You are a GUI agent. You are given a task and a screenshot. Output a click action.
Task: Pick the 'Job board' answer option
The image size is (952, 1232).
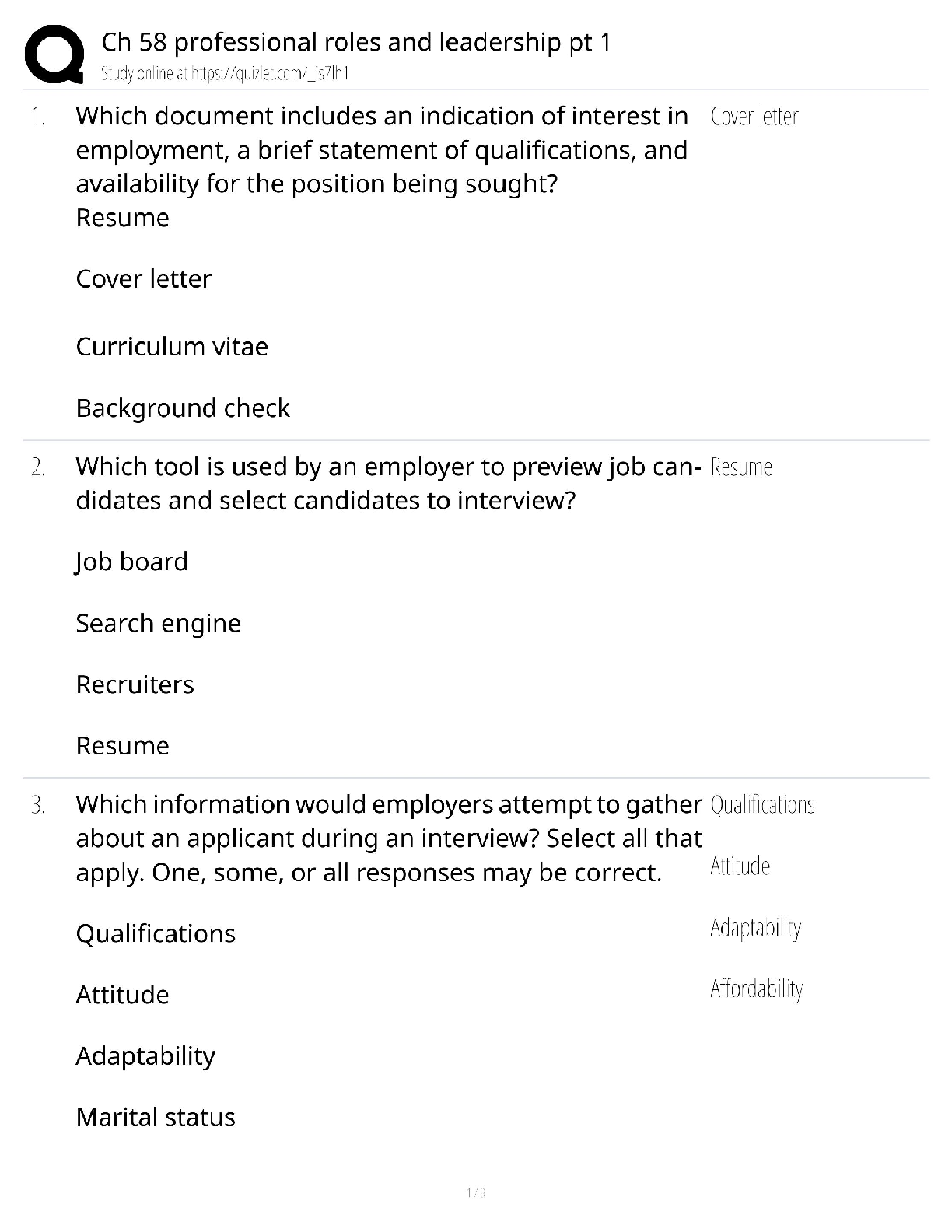coord(131,562)
